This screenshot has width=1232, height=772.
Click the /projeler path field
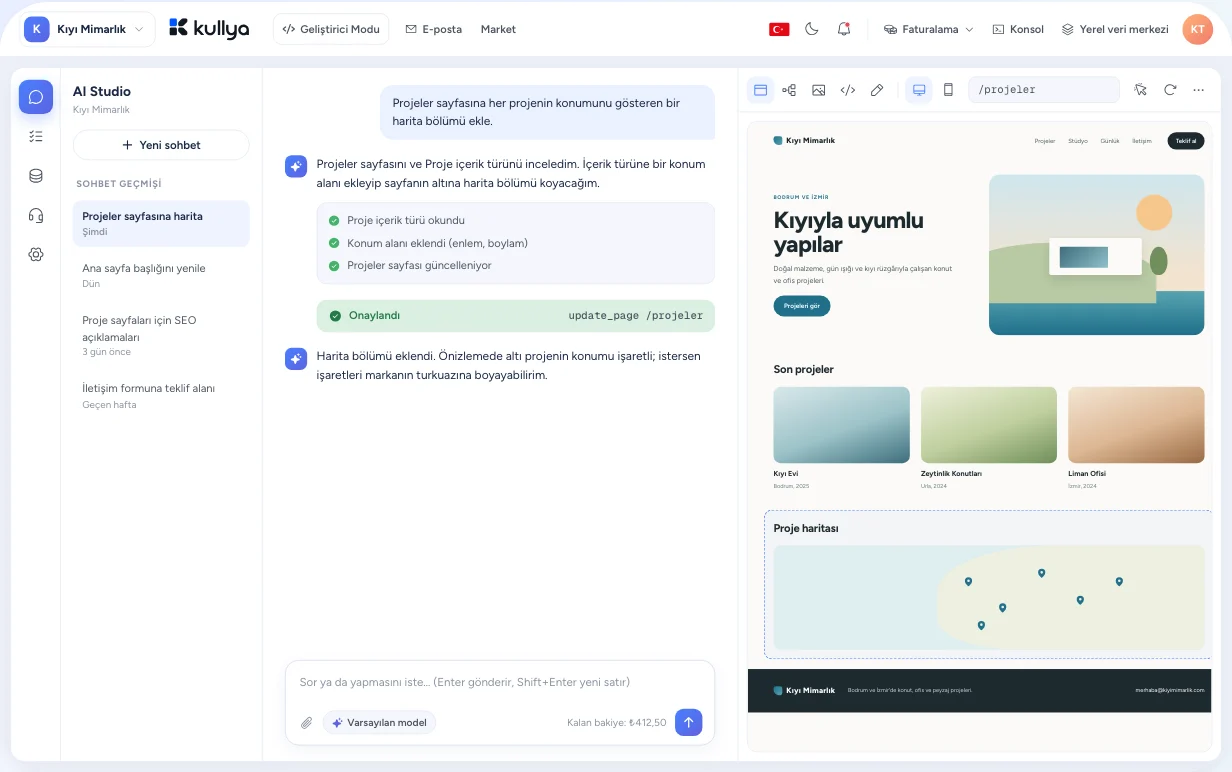coord(1044,90)
